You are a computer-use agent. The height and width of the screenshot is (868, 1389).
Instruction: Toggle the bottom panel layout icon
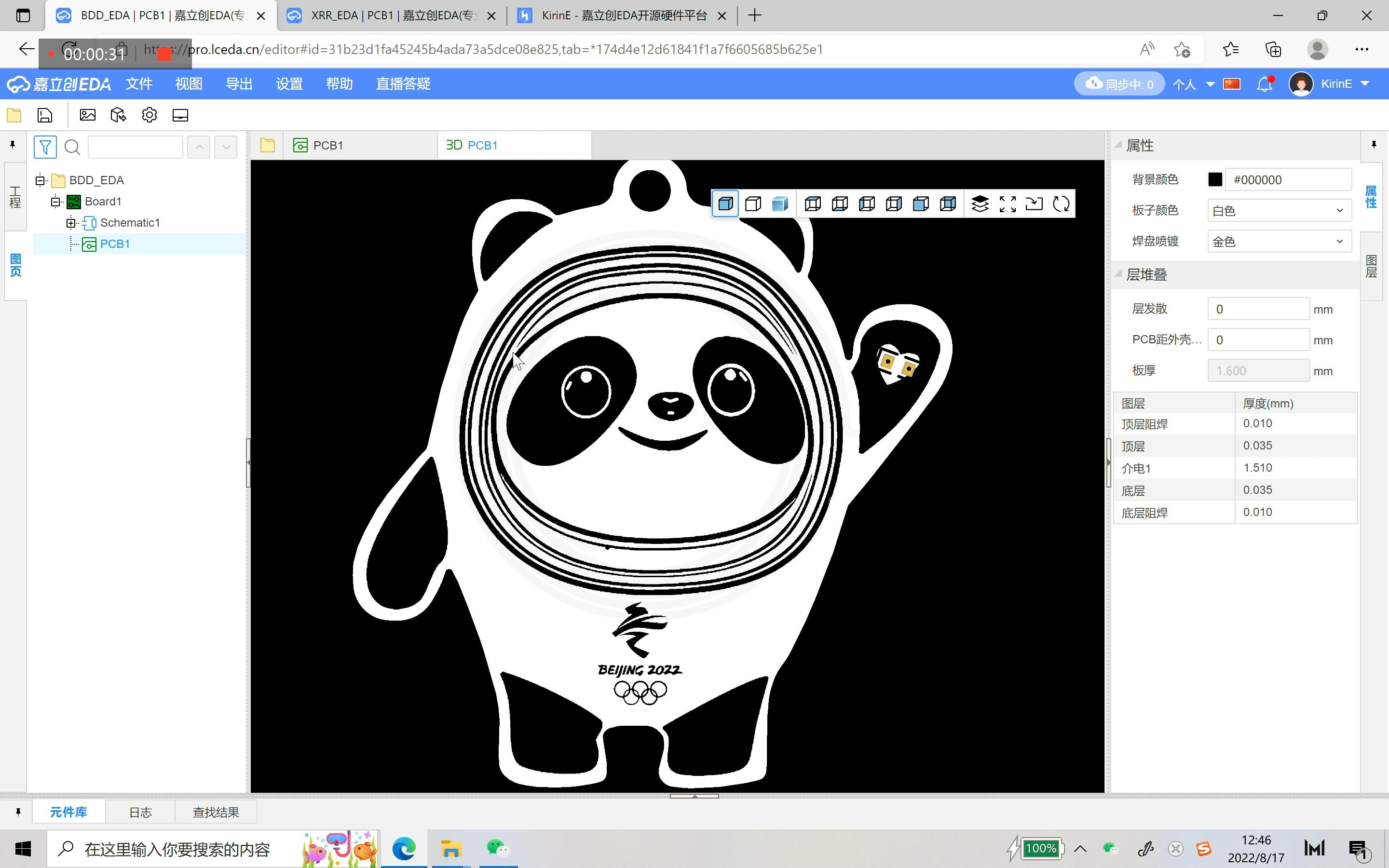tap(180, 115)
